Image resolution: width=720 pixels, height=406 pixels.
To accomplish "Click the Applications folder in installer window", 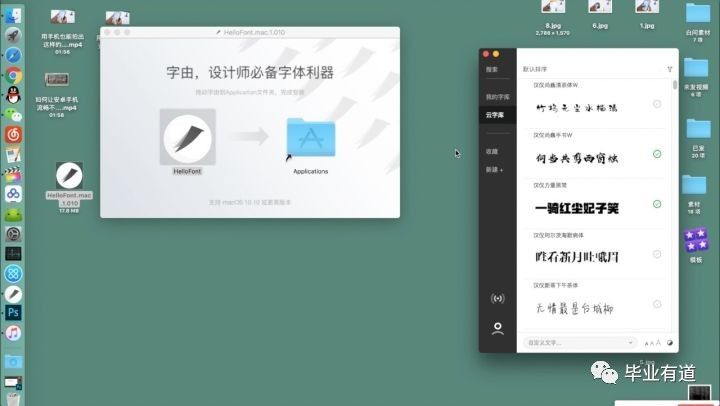I will click(x=311, y=137).
